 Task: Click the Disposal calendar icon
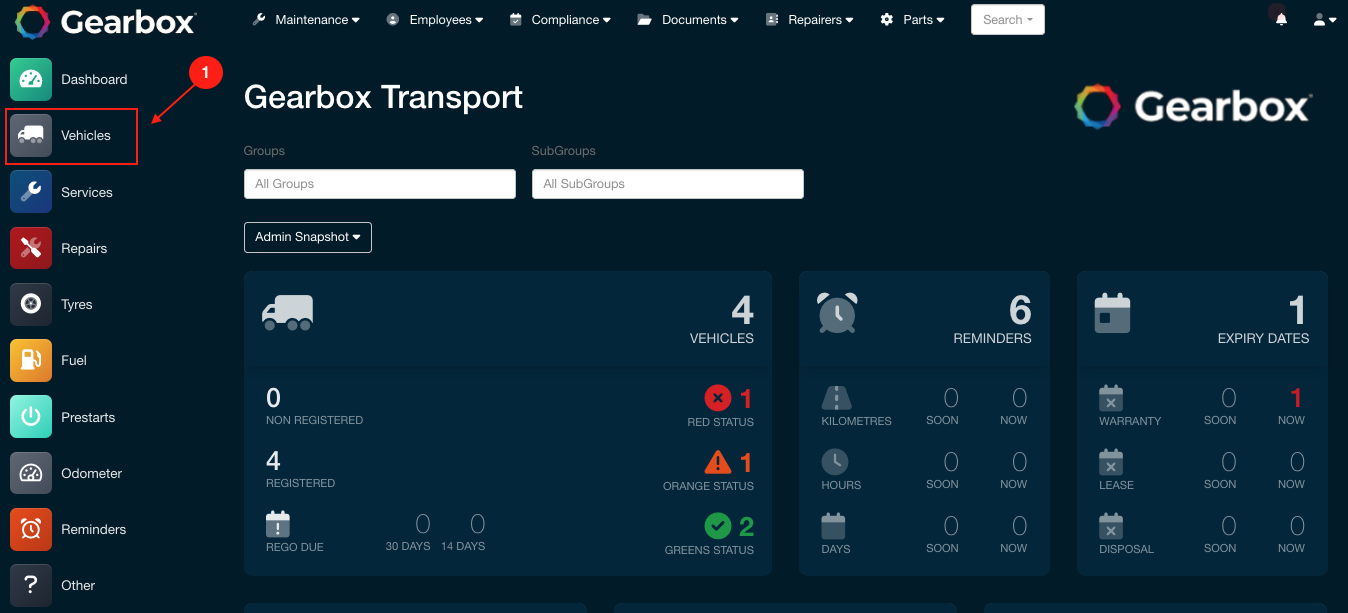pos(1111,526)
